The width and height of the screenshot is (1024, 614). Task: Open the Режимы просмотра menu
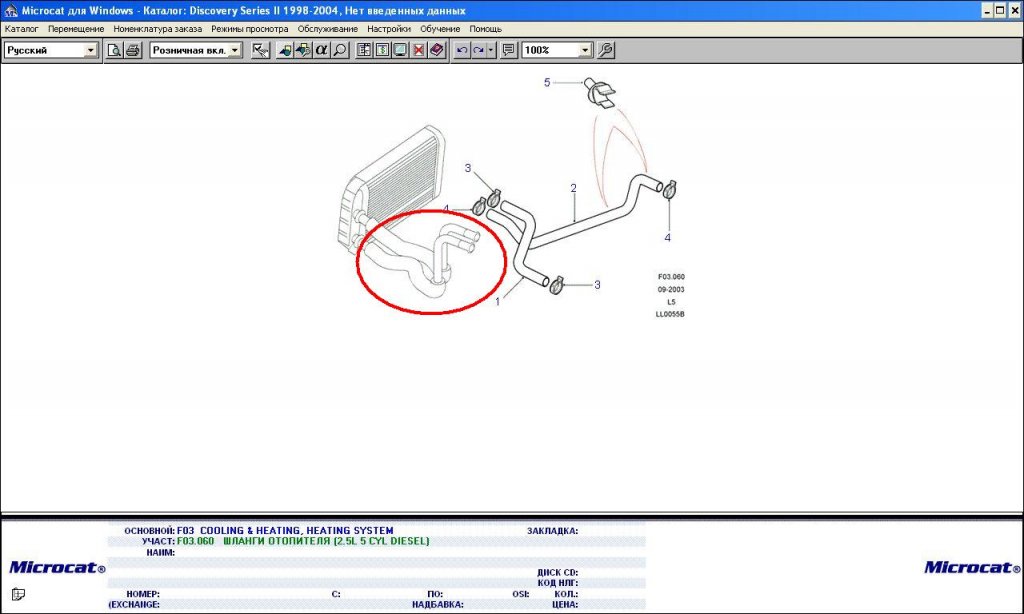(x=249, y=29)
